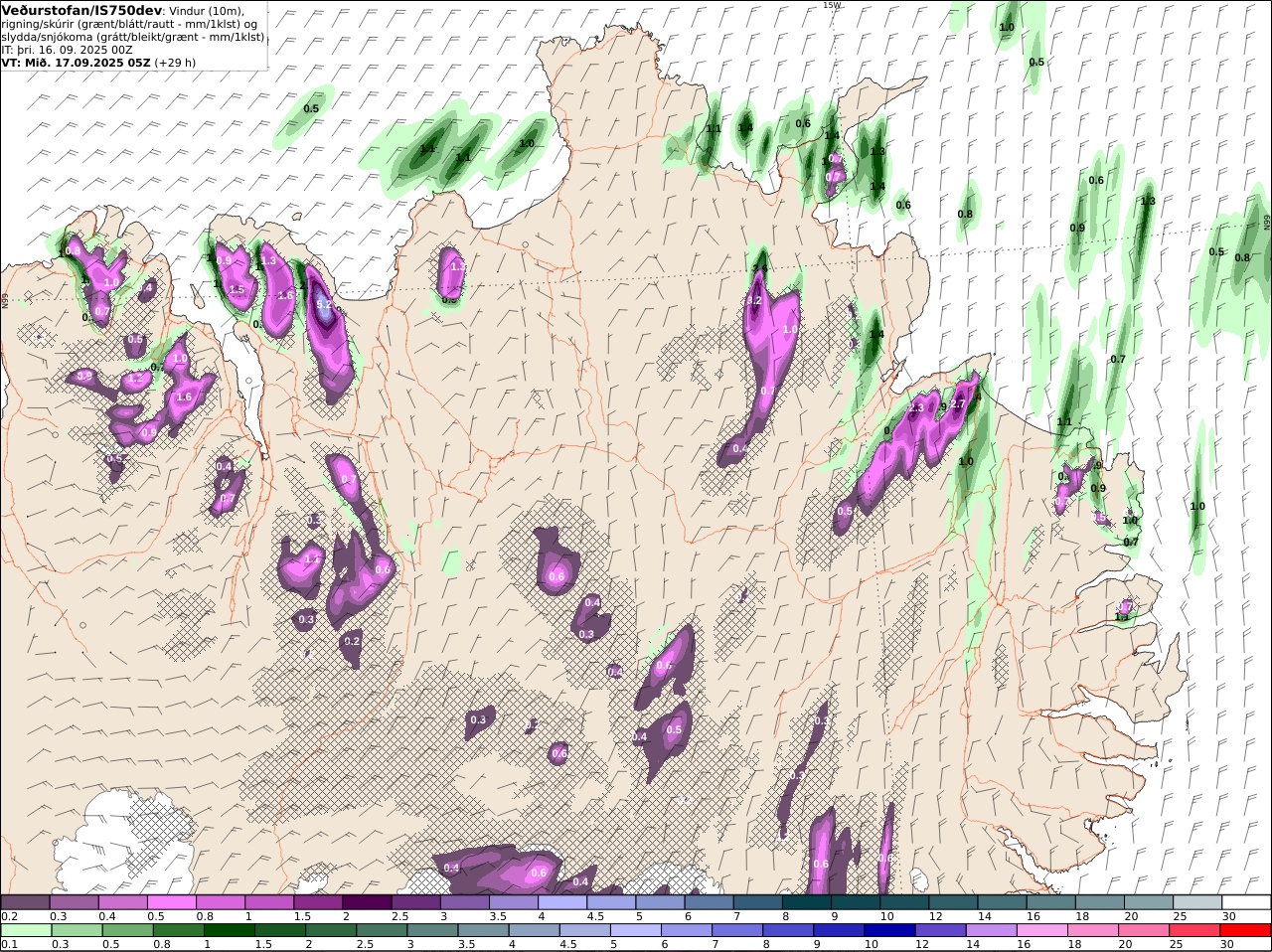Click the pale grey 25 swatch in snow legend

(x=1197, y=902)
